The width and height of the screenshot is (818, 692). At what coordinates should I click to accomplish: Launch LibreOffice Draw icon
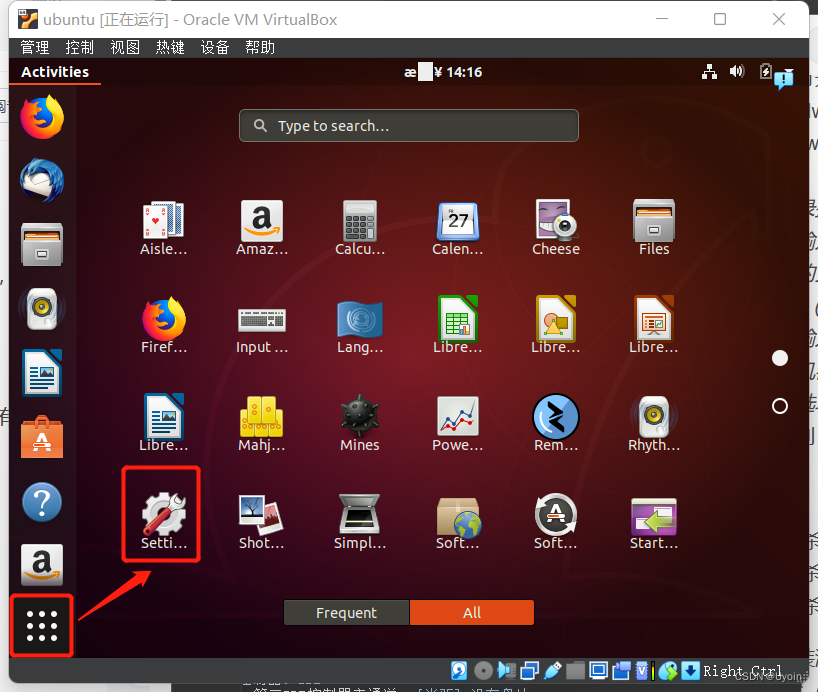point(556,326)
